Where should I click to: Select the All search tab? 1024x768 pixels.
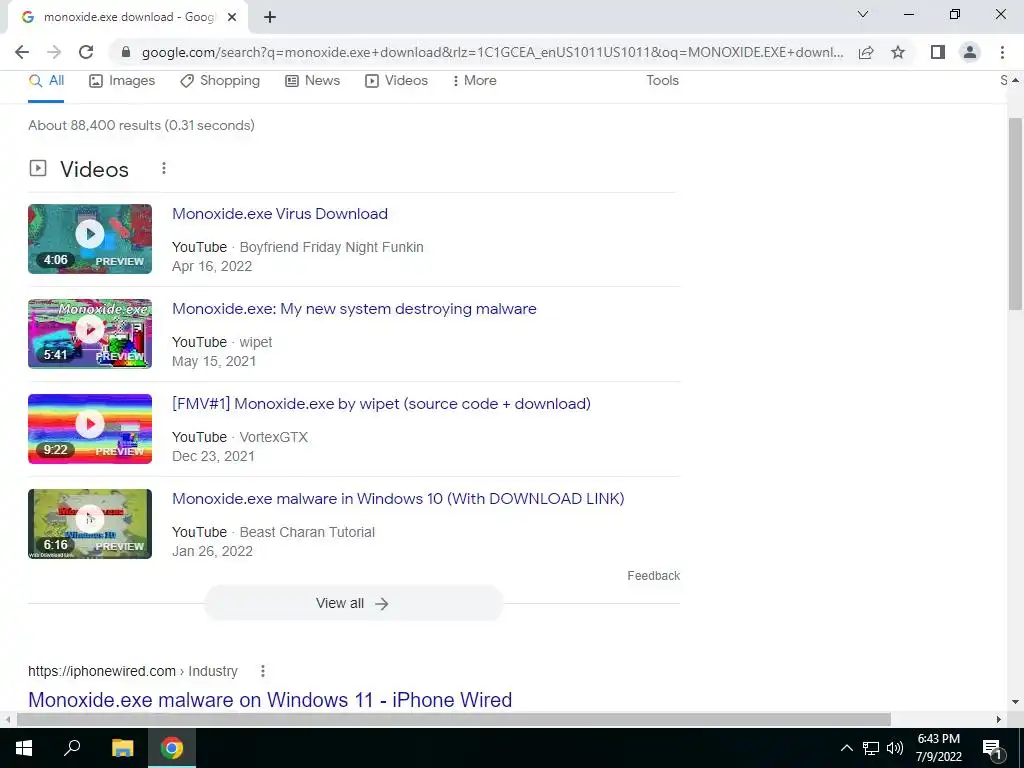pos(46,80)
